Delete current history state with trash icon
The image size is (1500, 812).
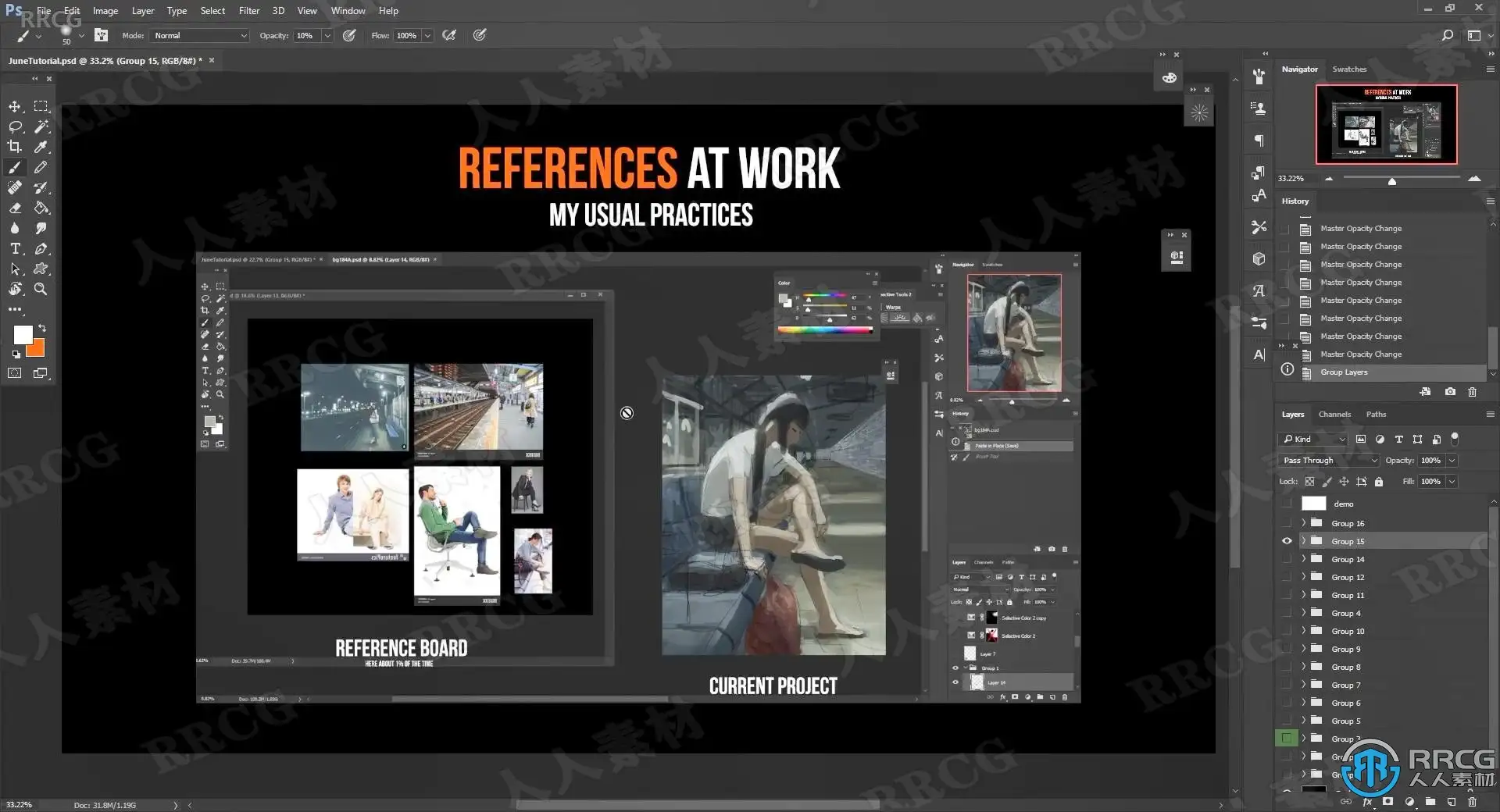pyautogui.click(x=1472, y=392)
